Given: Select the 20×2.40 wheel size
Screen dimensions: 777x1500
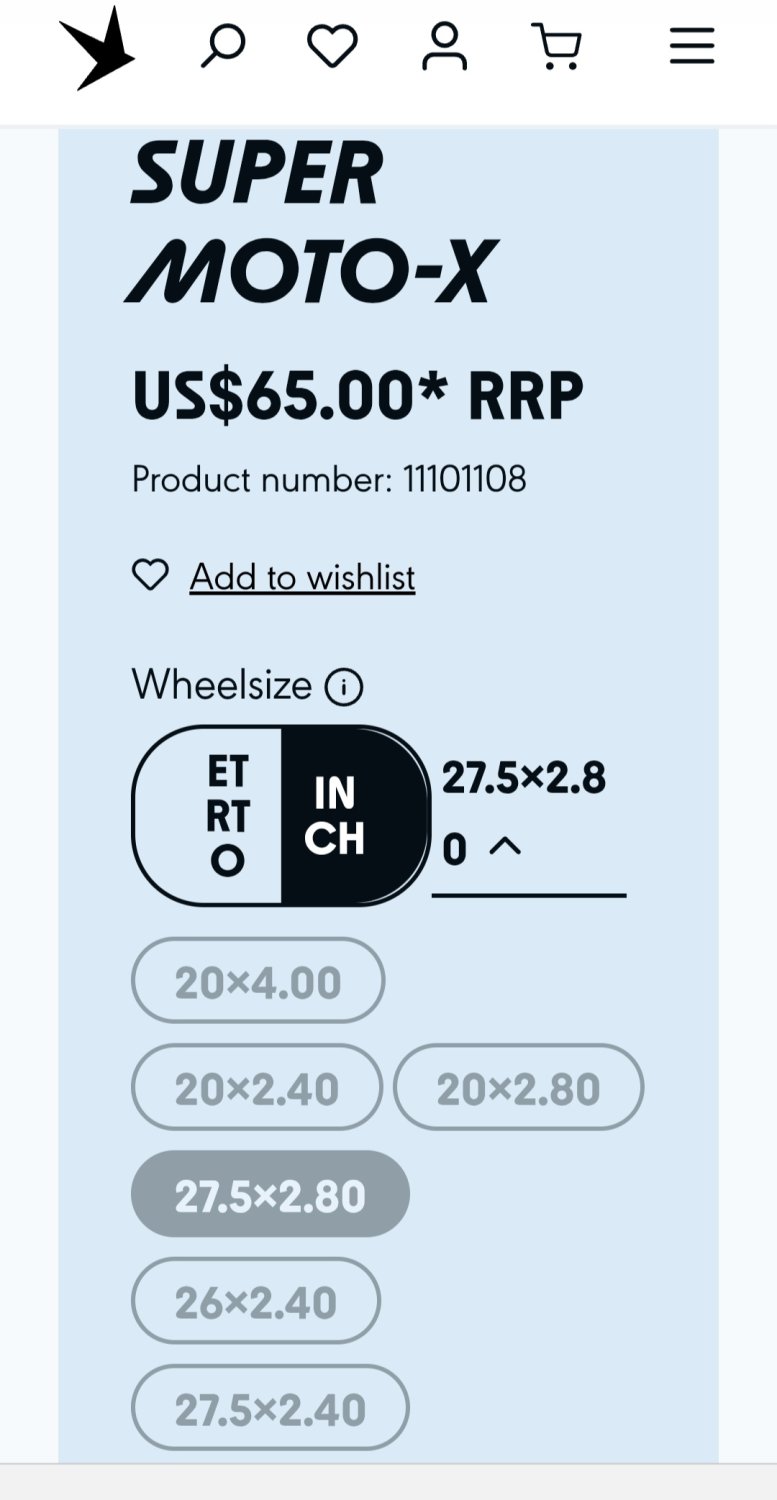Looking at the screenshot, I should tap(257, 1088).
